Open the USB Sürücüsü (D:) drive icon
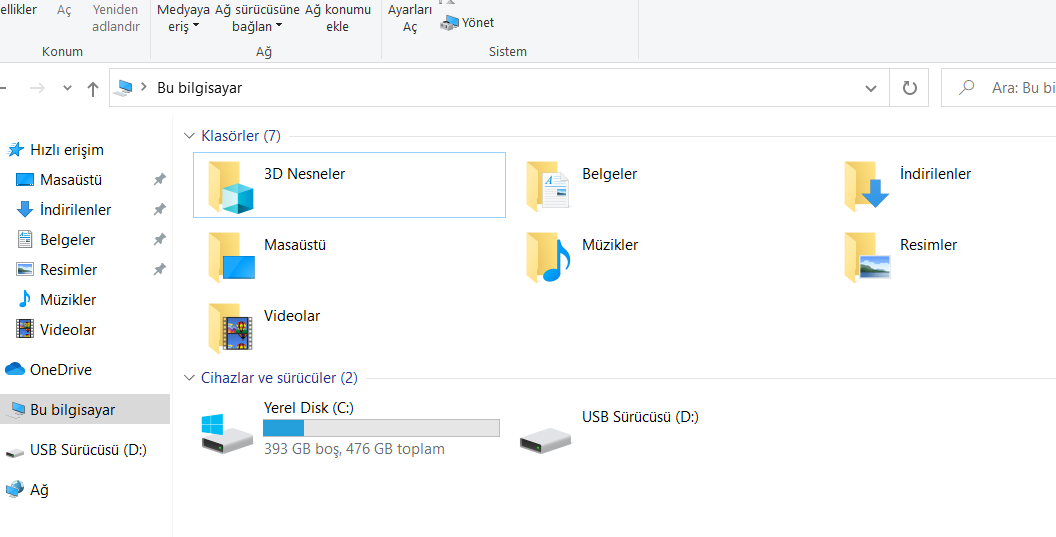This screenshot has height=537, width=1056. pos(545,431)
